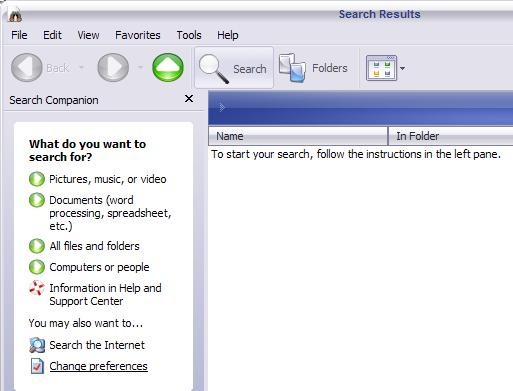The image size is (513, 391).
Task: Open the Help menu
Action: (228, 35)
